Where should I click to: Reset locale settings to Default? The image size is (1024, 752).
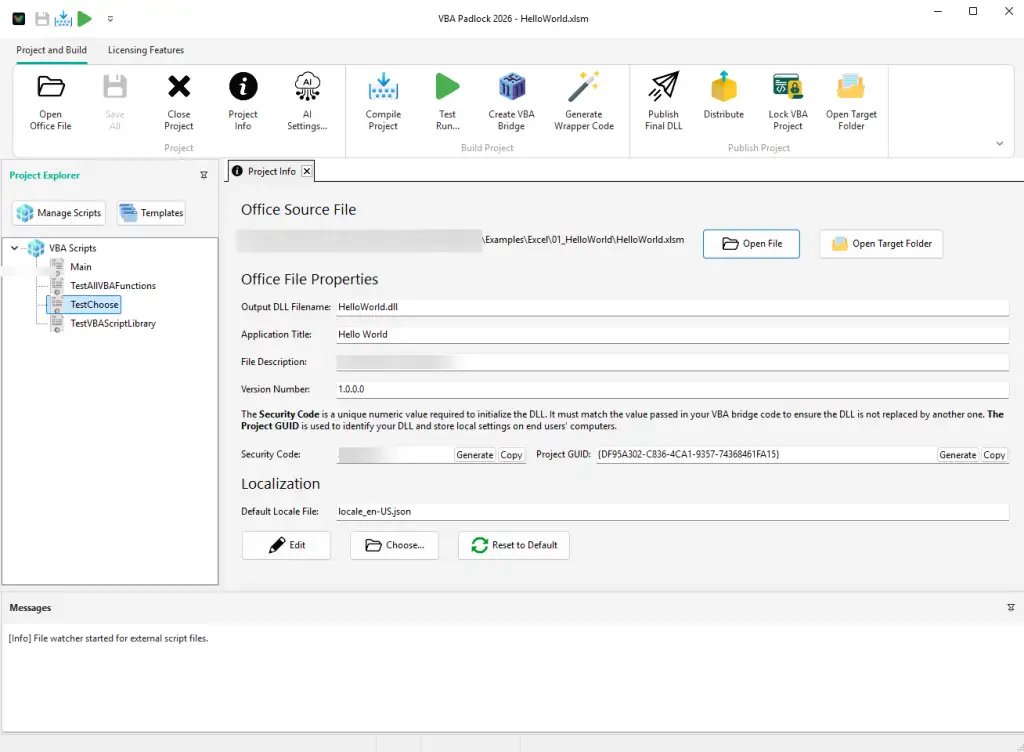[x=513, y=545]
